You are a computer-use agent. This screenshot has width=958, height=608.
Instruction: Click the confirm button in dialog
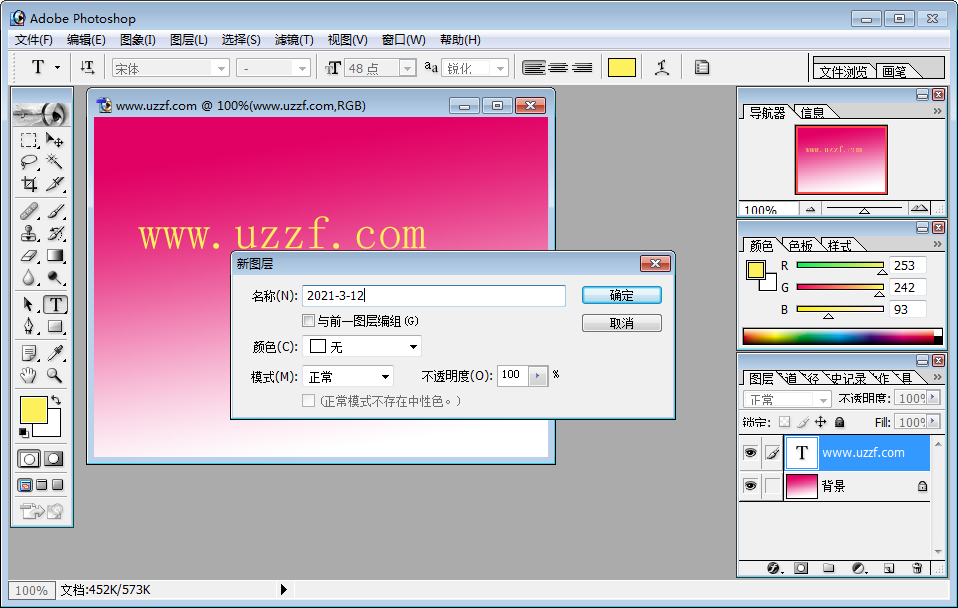pos(621,295)
